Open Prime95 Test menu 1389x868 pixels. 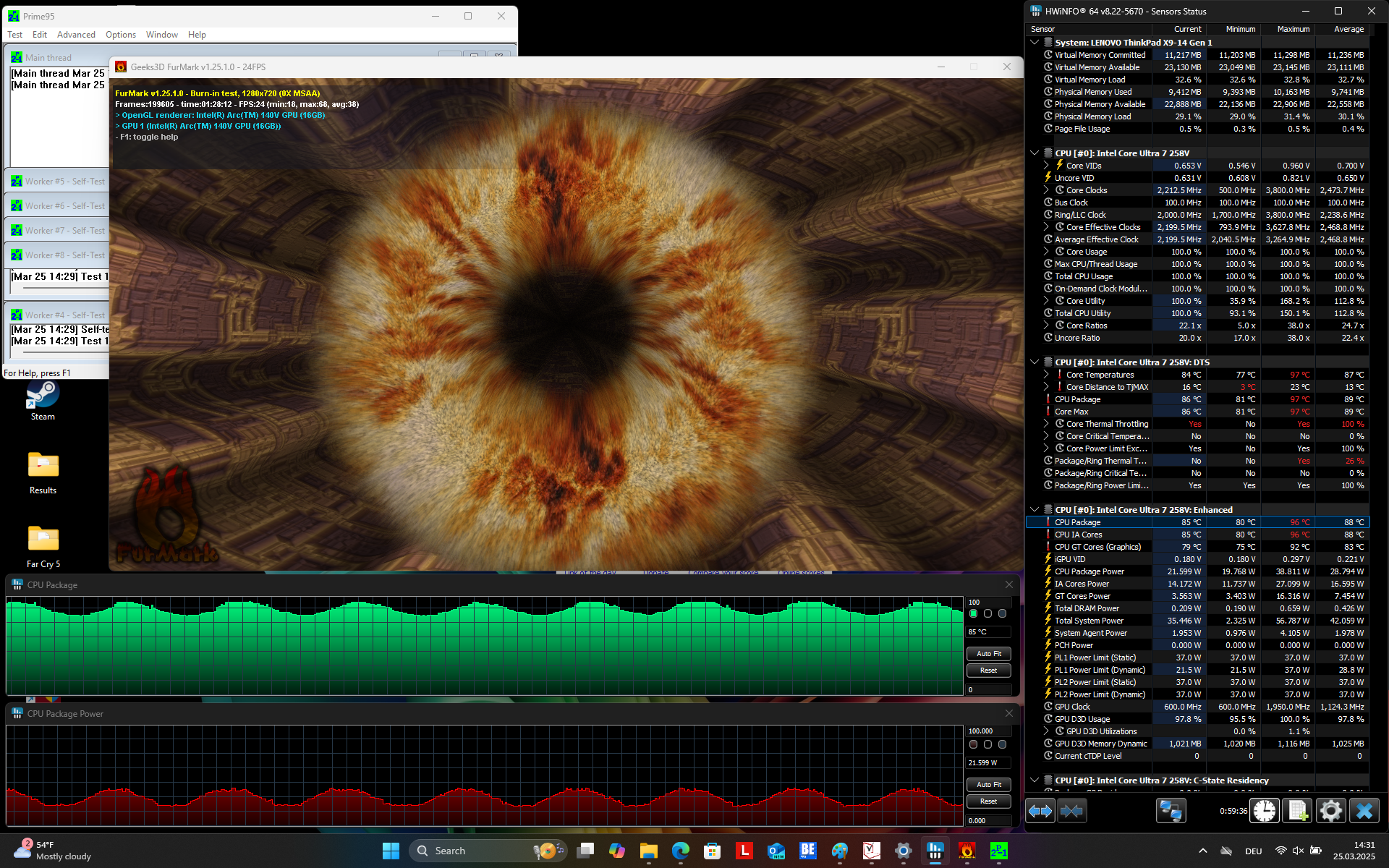click(14, 35)
